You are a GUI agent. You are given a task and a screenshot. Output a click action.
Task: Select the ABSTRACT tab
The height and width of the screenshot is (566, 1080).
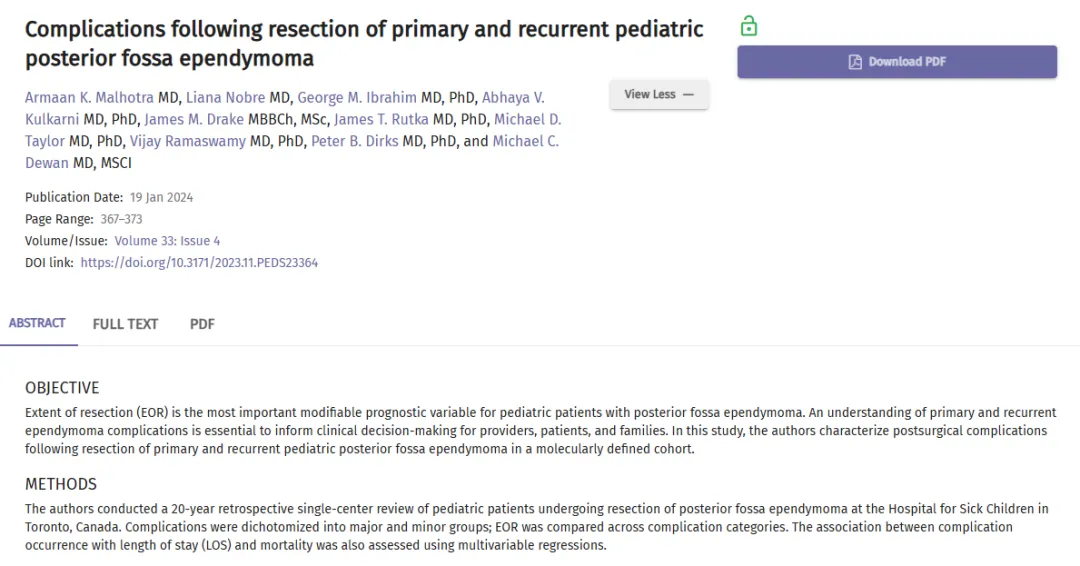(37, 323)
